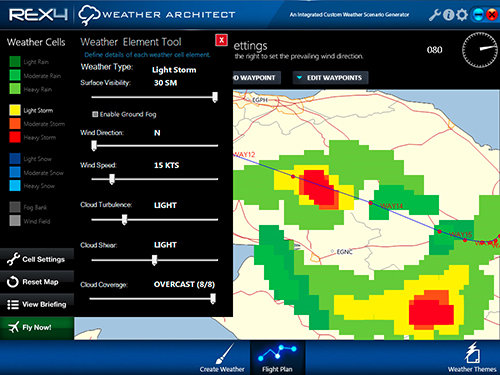This screenshot has width=500, height=375.
Task: Select the Moderate Storm orange swatch
Action: tap(15, 124)
